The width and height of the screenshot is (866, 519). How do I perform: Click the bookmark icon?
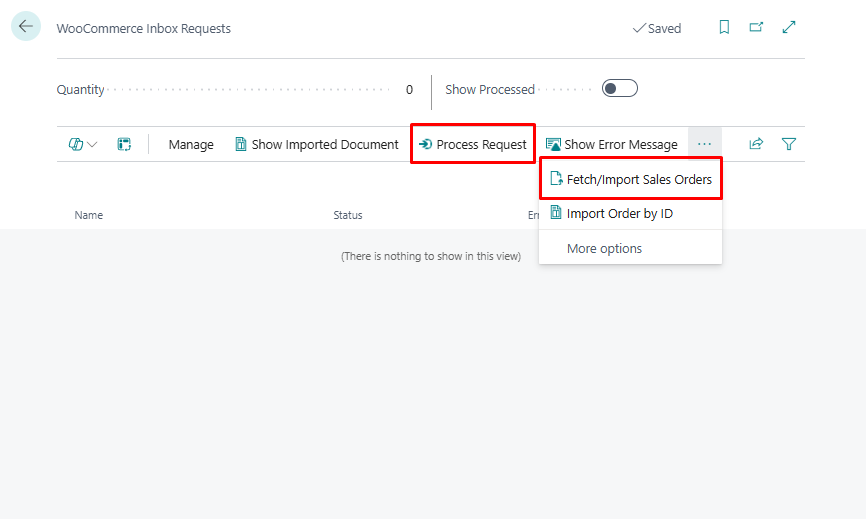[724, 27]
